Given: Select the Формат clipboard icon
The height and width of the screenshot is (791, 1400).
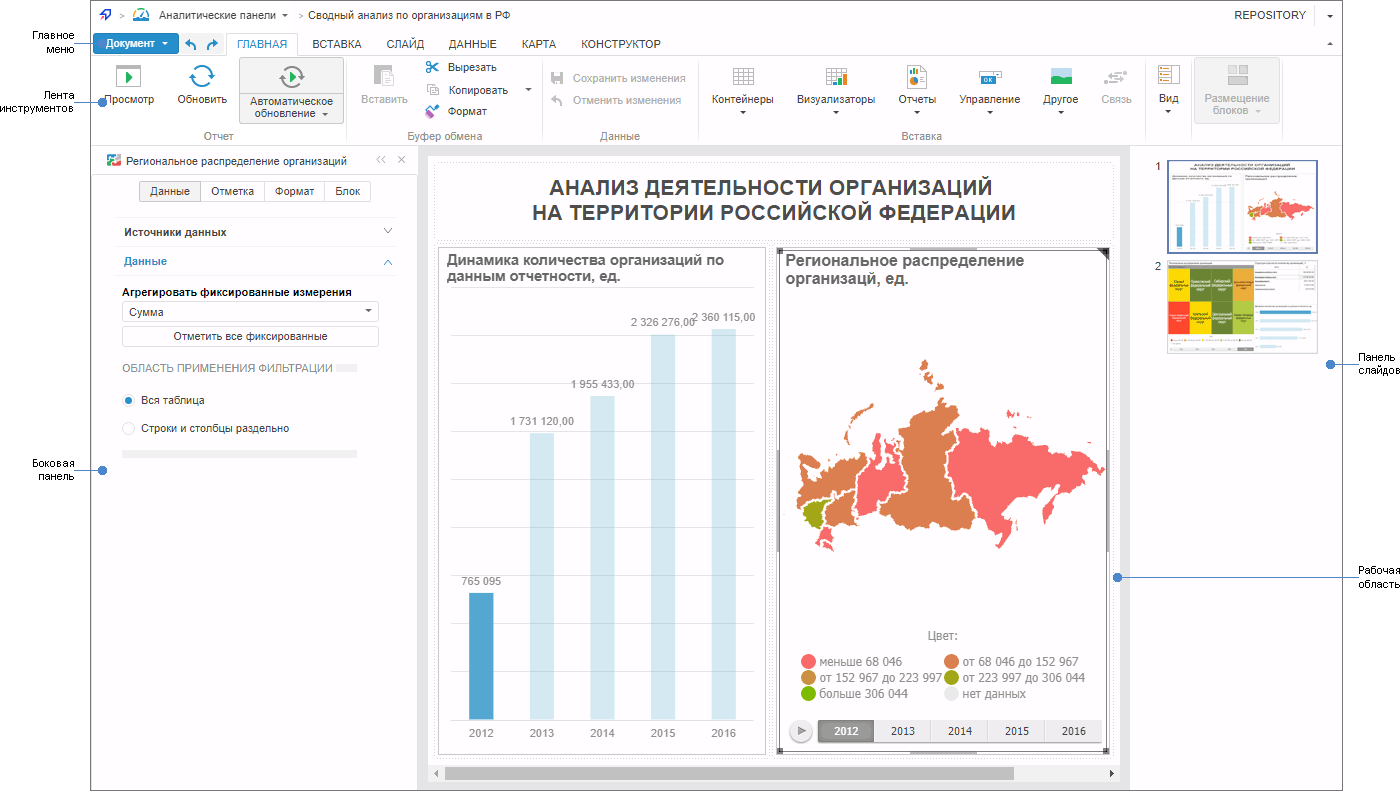Looking at the screenshot, I should point(435,110).
